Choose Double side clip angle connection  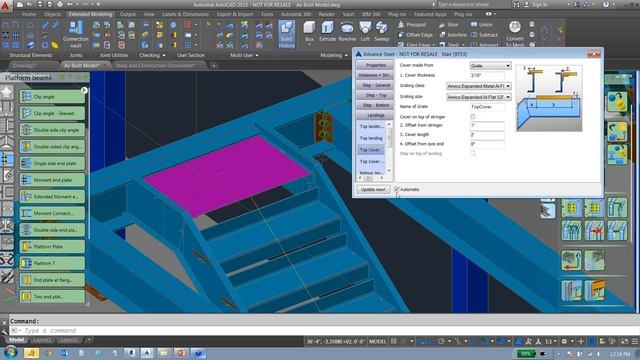[52, 130]
